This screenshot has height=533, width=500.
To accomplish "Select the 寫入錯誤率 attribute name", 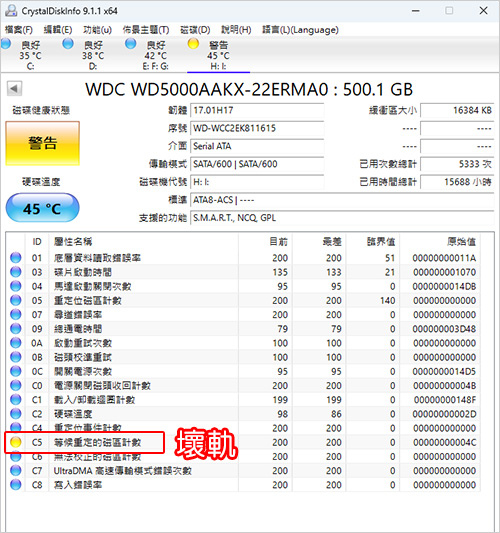I will (78, 485).
